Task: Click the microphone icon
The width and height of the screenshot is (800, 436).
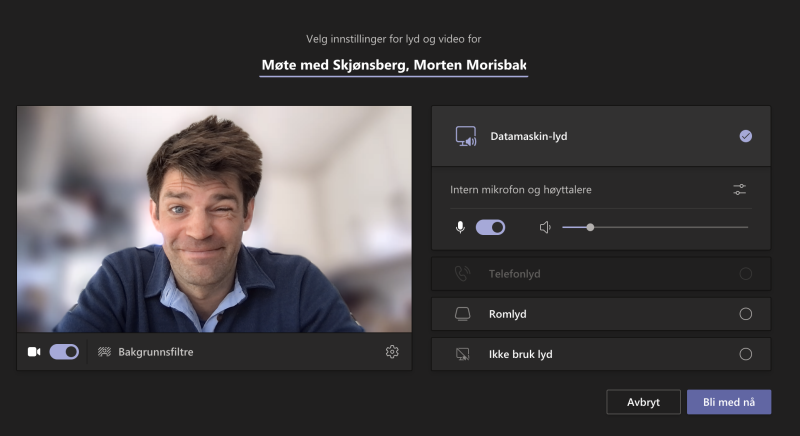Action: pyautogui.click(x=460, y=227)
